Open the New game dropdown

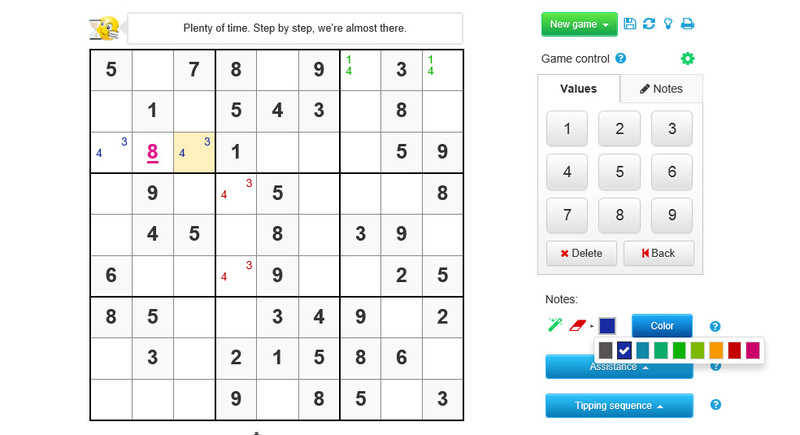point(579,24)
